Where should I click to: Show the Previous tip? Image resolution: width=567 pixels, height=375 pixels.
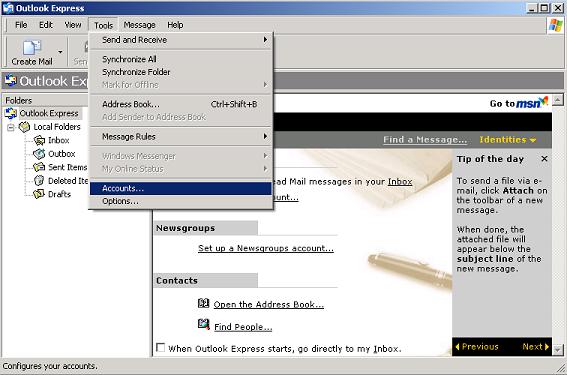tap(477, 347)
